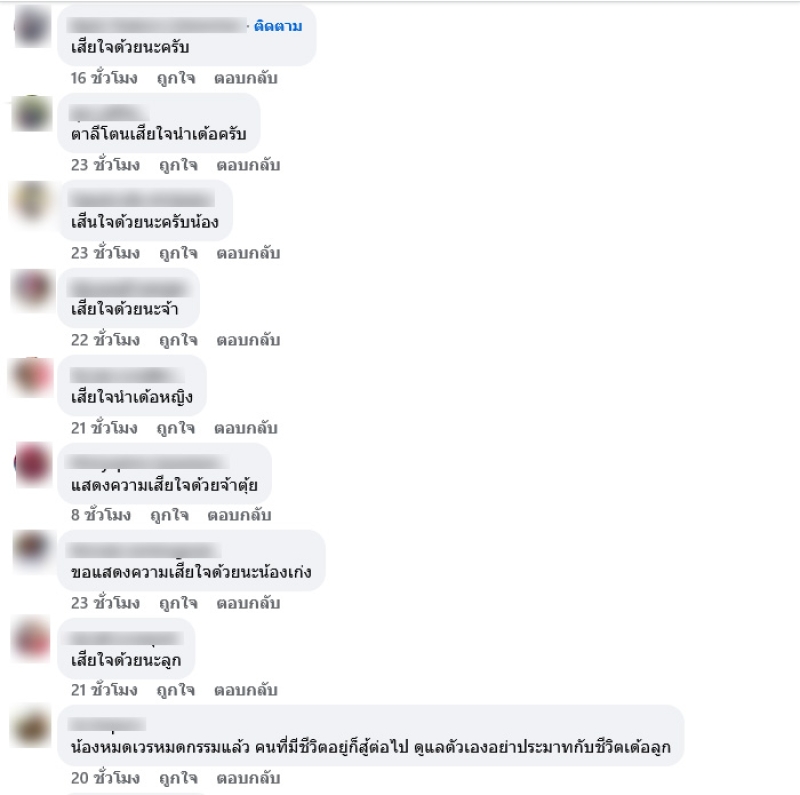The image size is (800, 795).
Task: Reply to the เสียใจด้วยนะจ้า comment
Action: click(248, 340)
